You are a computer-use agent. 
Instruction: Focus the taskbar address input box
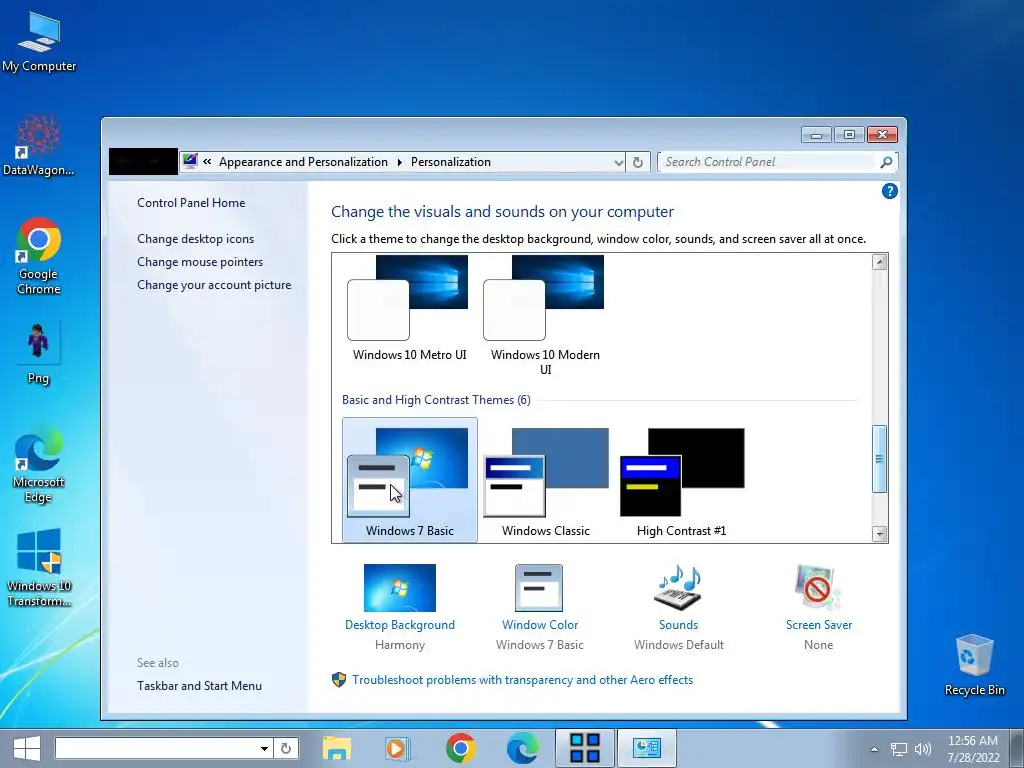coord(156,748)
